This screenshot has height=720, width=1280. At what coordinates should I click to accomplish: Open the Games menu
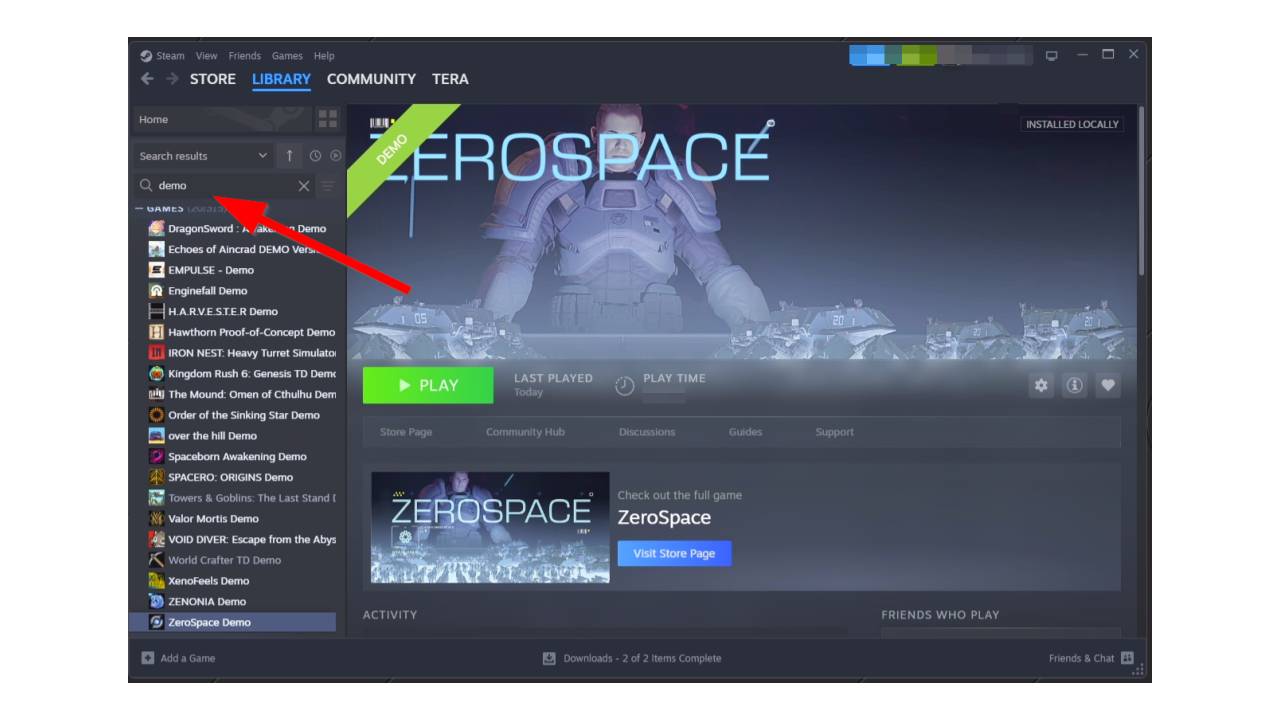pyautogui.click(x=287, y=56)
